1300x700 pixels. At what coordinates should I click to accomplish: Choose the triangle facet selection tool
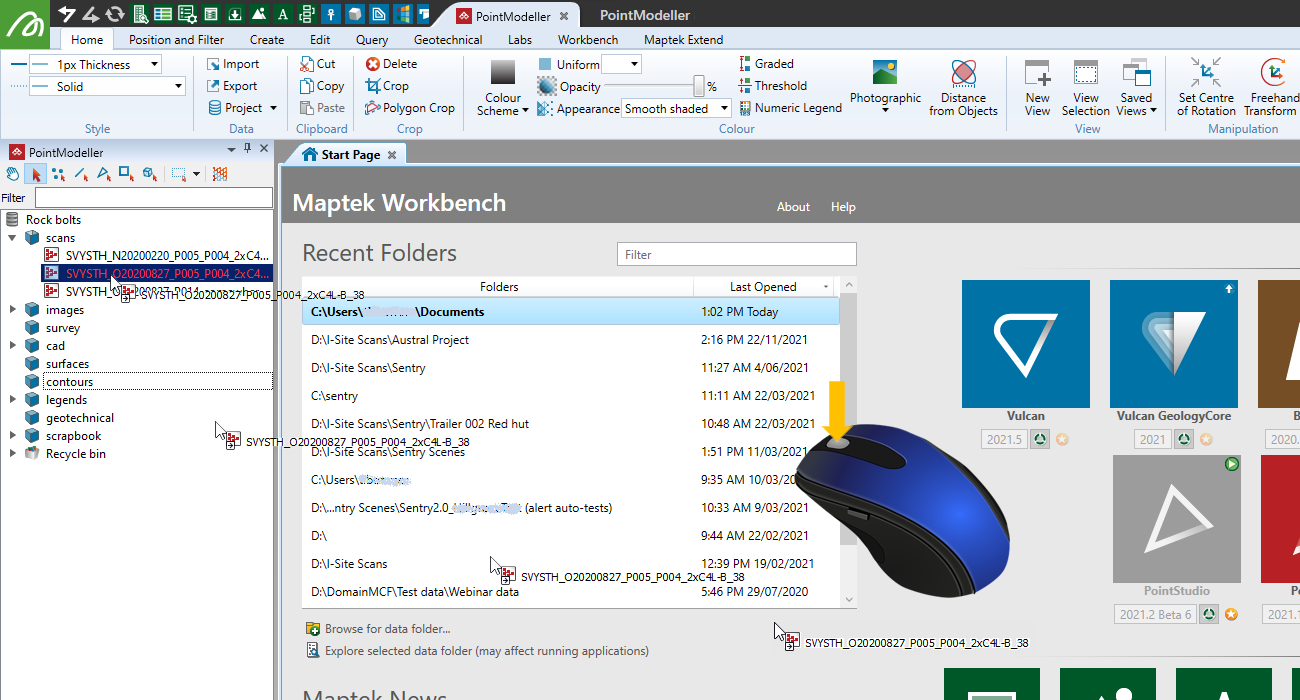[x=103, y=174]
